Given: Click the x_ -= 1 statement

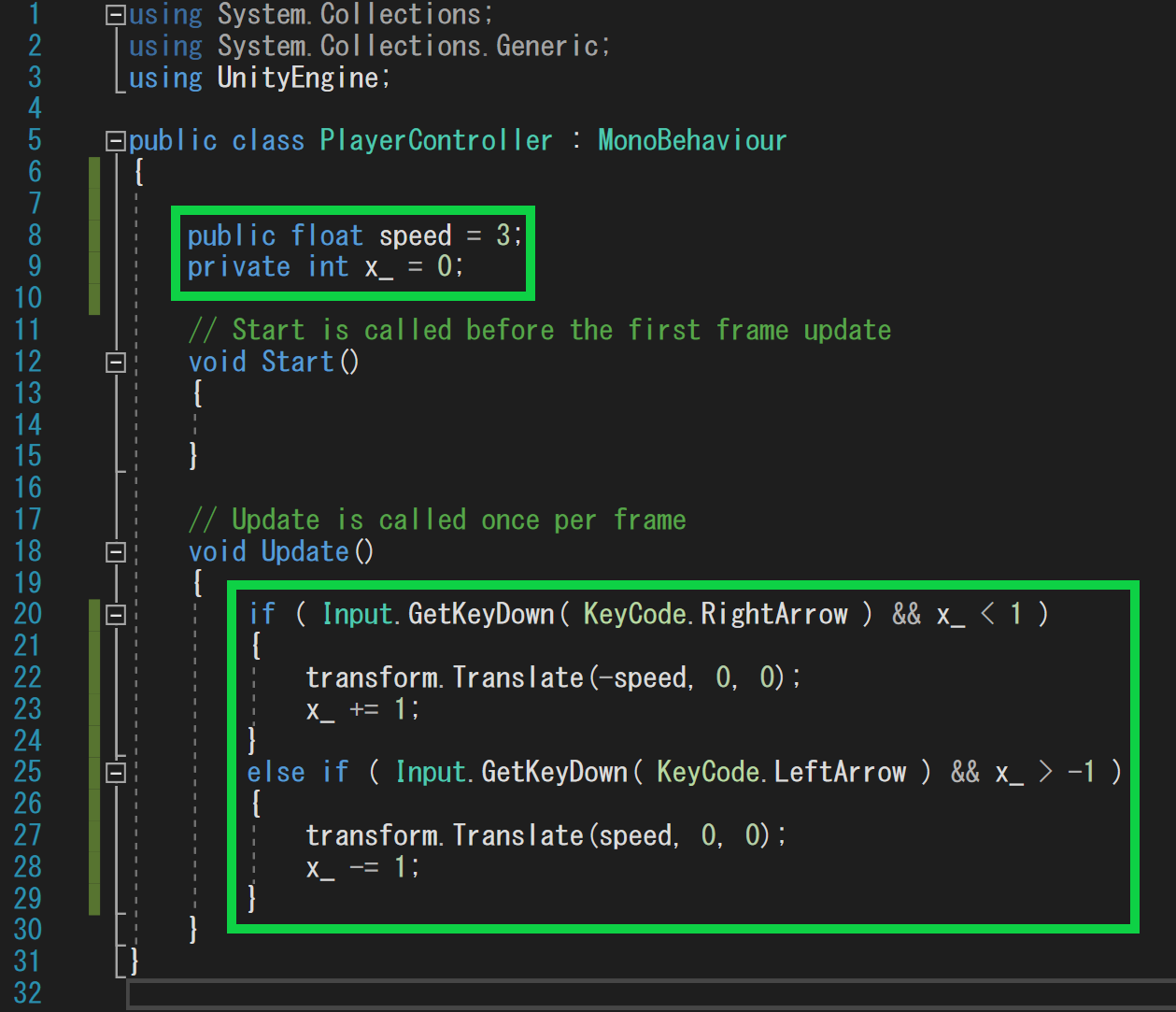Looking at the screenshot, I should [x=362, y=867].
